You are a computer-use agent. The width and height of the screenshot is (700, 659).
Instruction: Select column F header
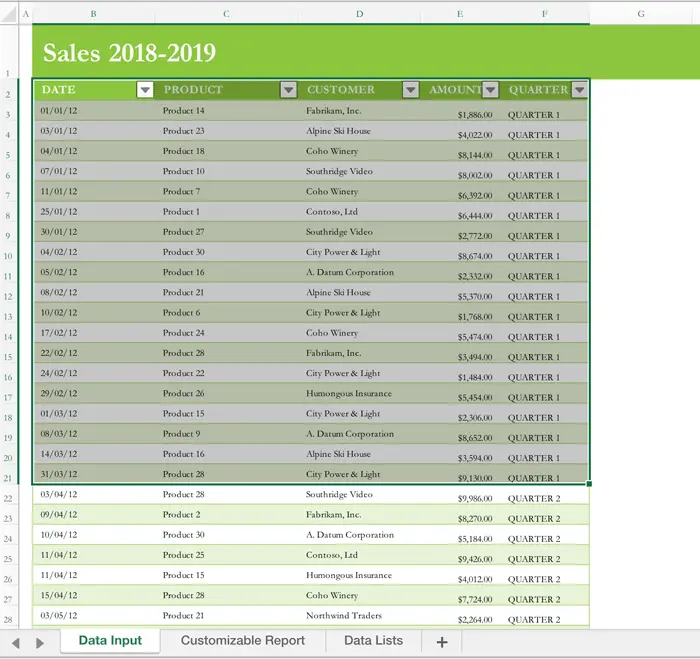(545, 14)
